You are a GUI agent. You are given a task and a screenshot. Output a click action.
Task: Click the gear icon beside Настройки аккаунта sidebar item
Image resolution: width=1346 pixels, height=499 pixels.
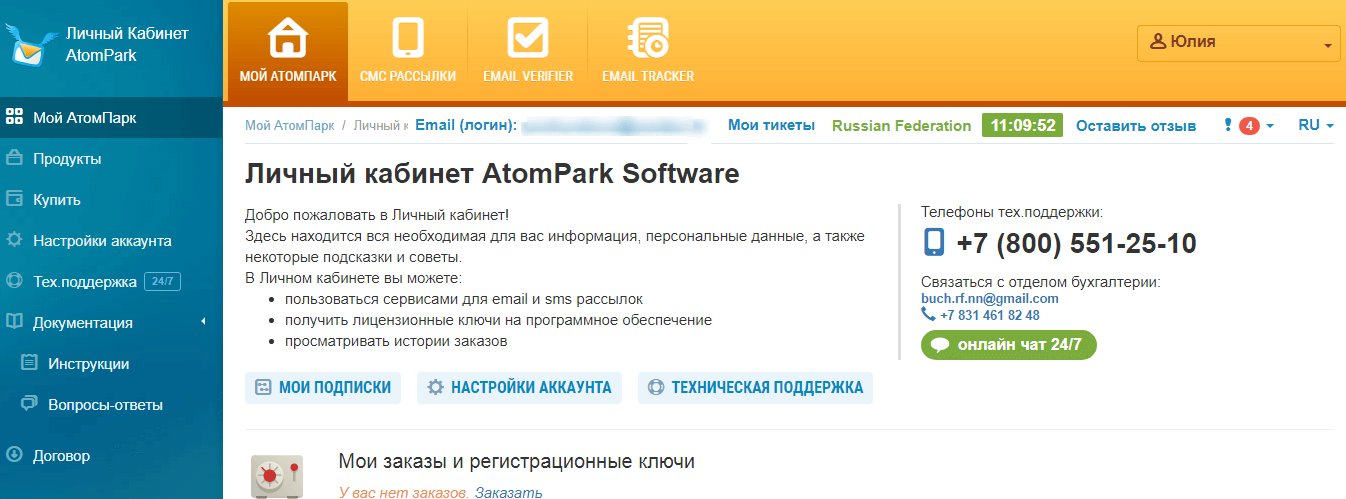(14, 240)
